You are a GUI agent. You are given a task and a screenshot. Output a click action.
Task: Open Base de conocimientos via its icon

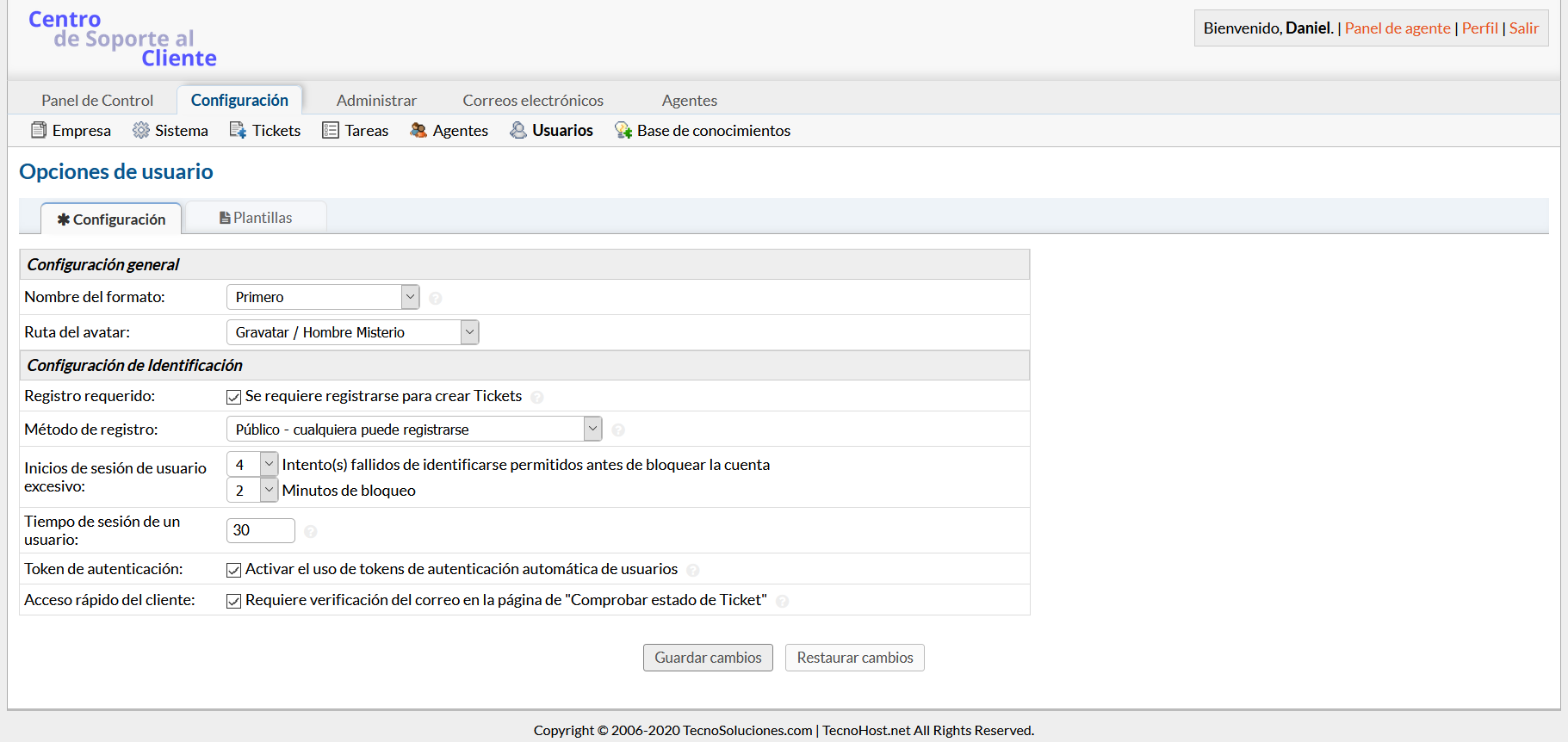[623, 130]
